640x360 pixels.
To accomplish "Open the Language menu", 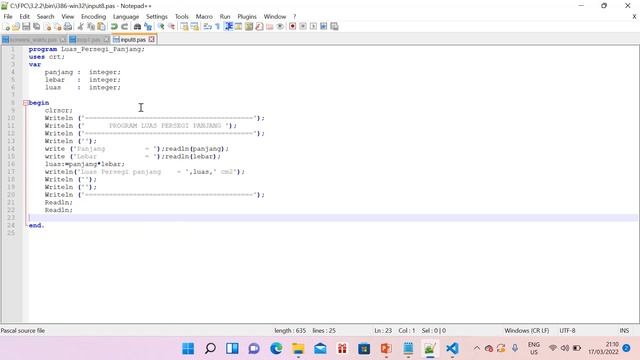I will (x=126, y=17).
